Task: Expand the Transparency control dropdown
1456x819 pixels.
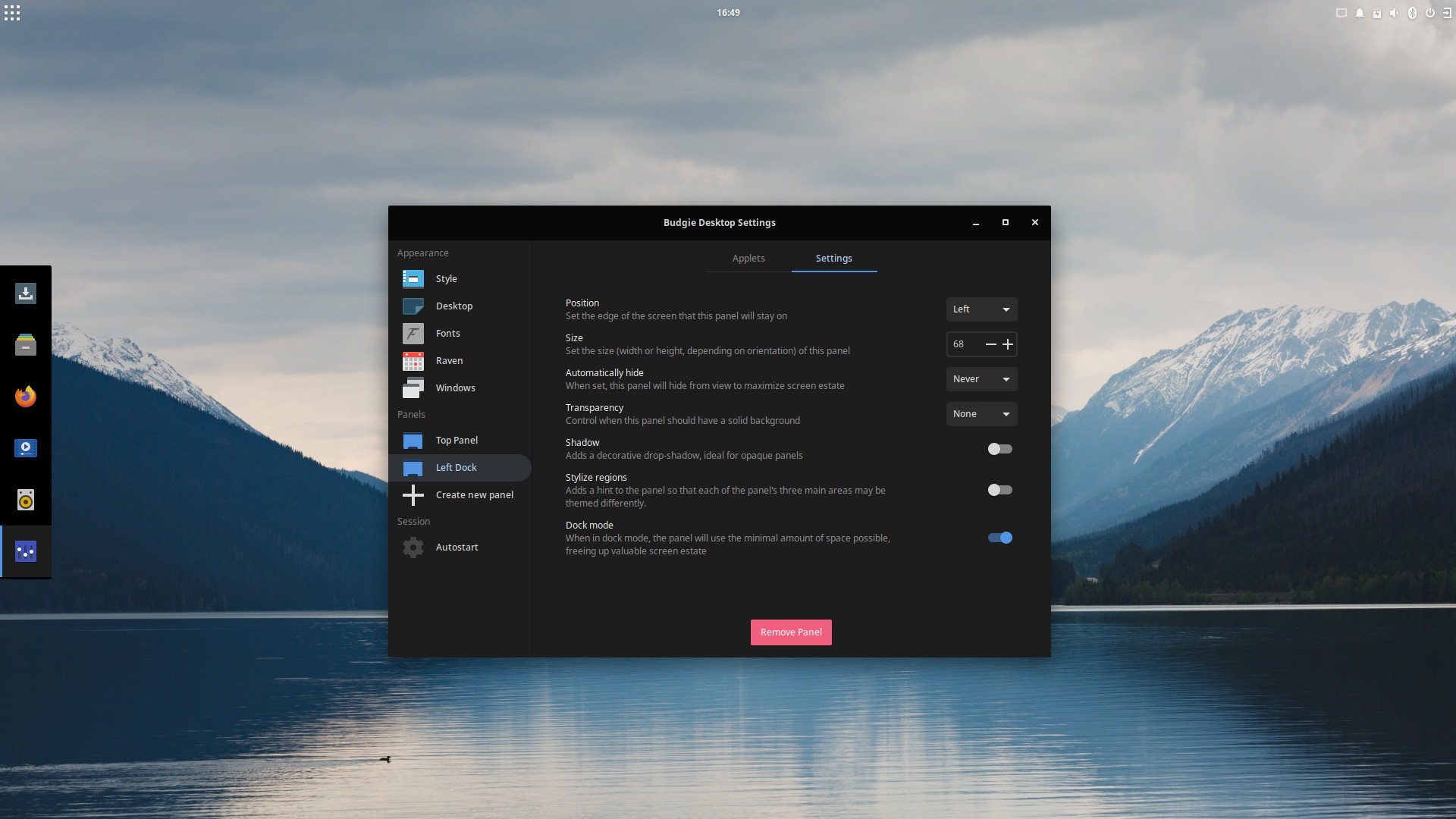Action: [981, 413]
